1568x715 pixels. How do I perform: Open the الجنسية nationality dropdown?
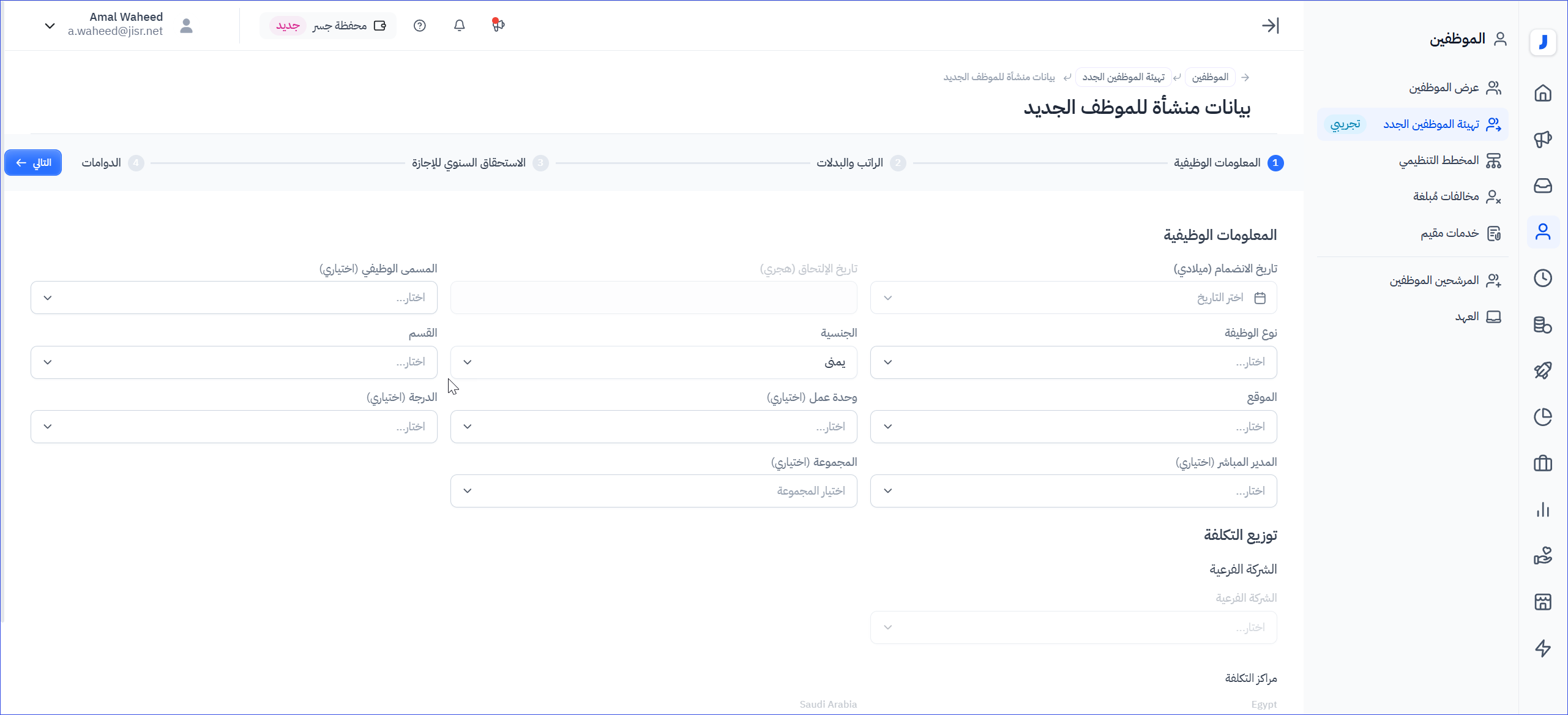[x=653, y=362]
